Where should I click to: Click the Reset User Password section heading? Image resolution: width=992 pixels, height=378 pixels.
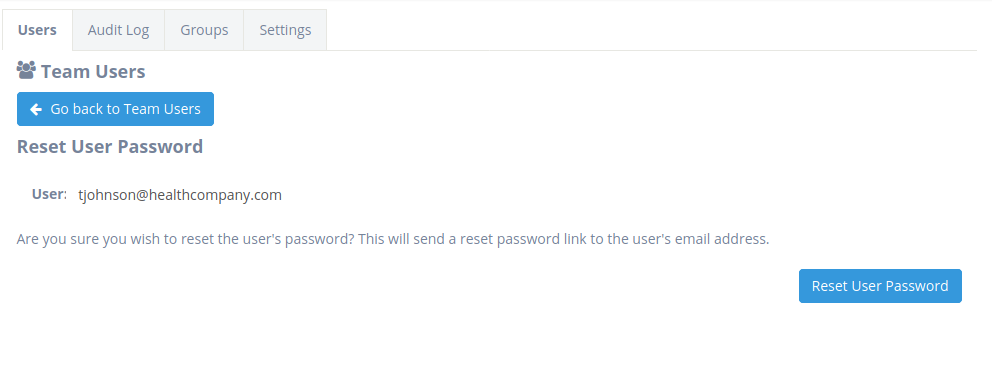point(110,146)
